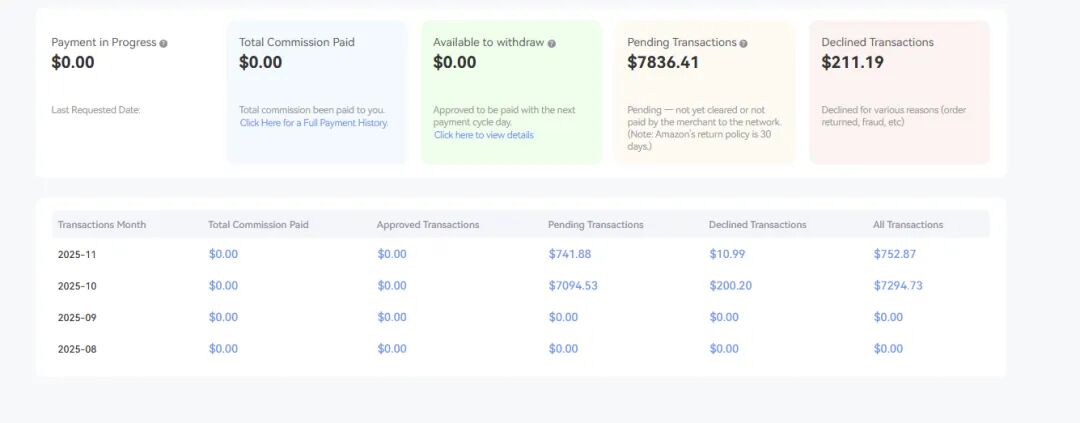Open 2025-10 all transactions total $7294.73

(897, 286)
